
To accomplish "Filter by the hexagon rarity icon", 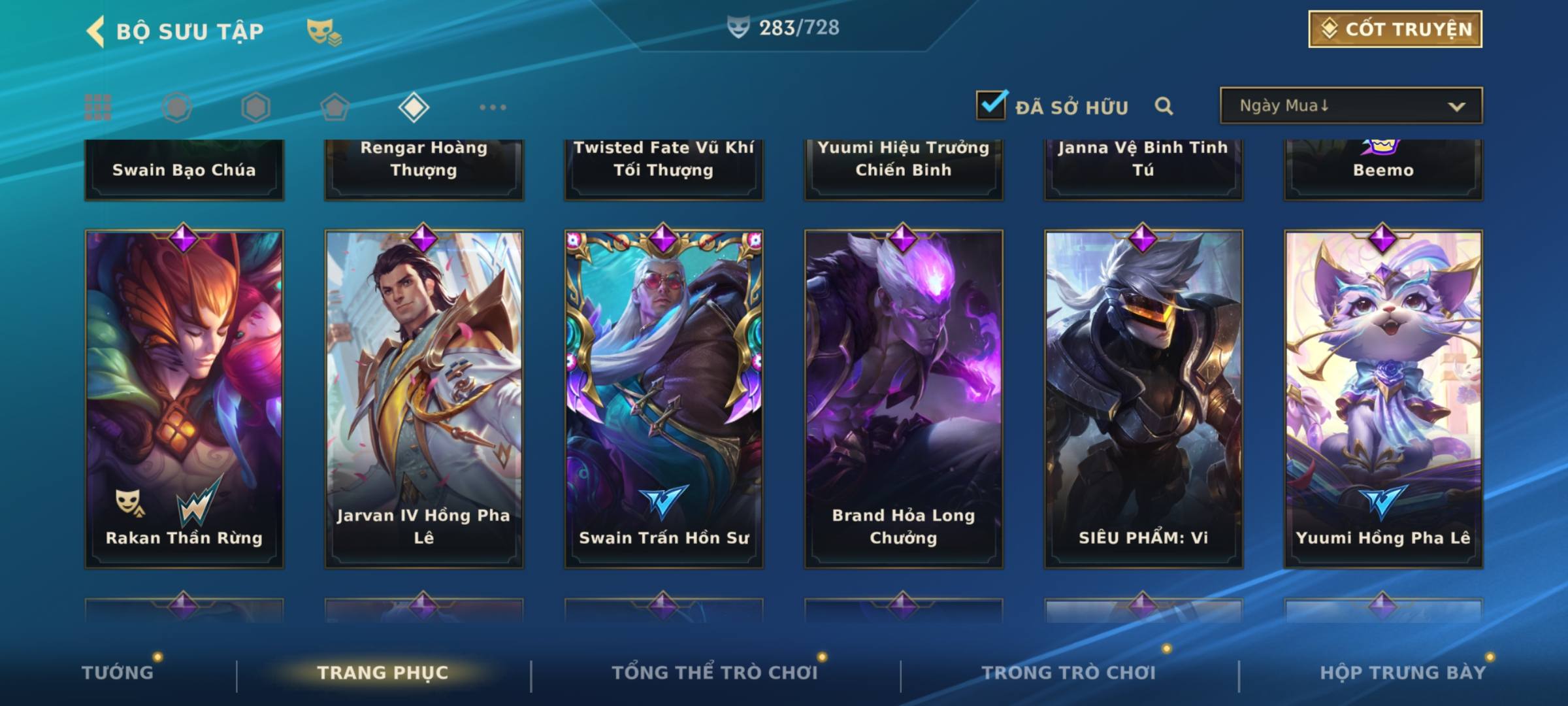I will (x=255, y=107).
